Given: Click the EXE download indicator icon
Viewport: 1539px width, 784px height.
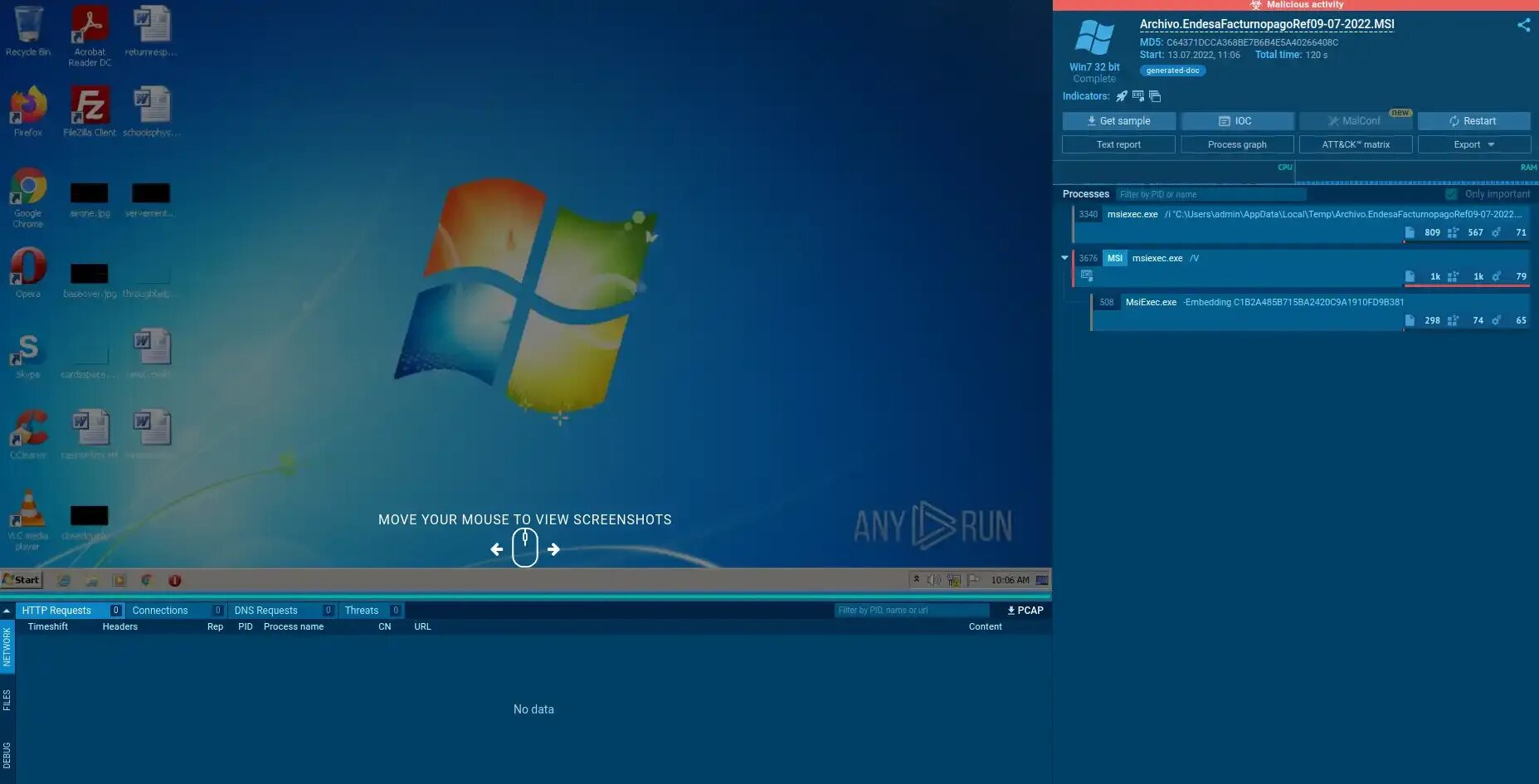Looking at the screenshot, I should click(1138, 96).
